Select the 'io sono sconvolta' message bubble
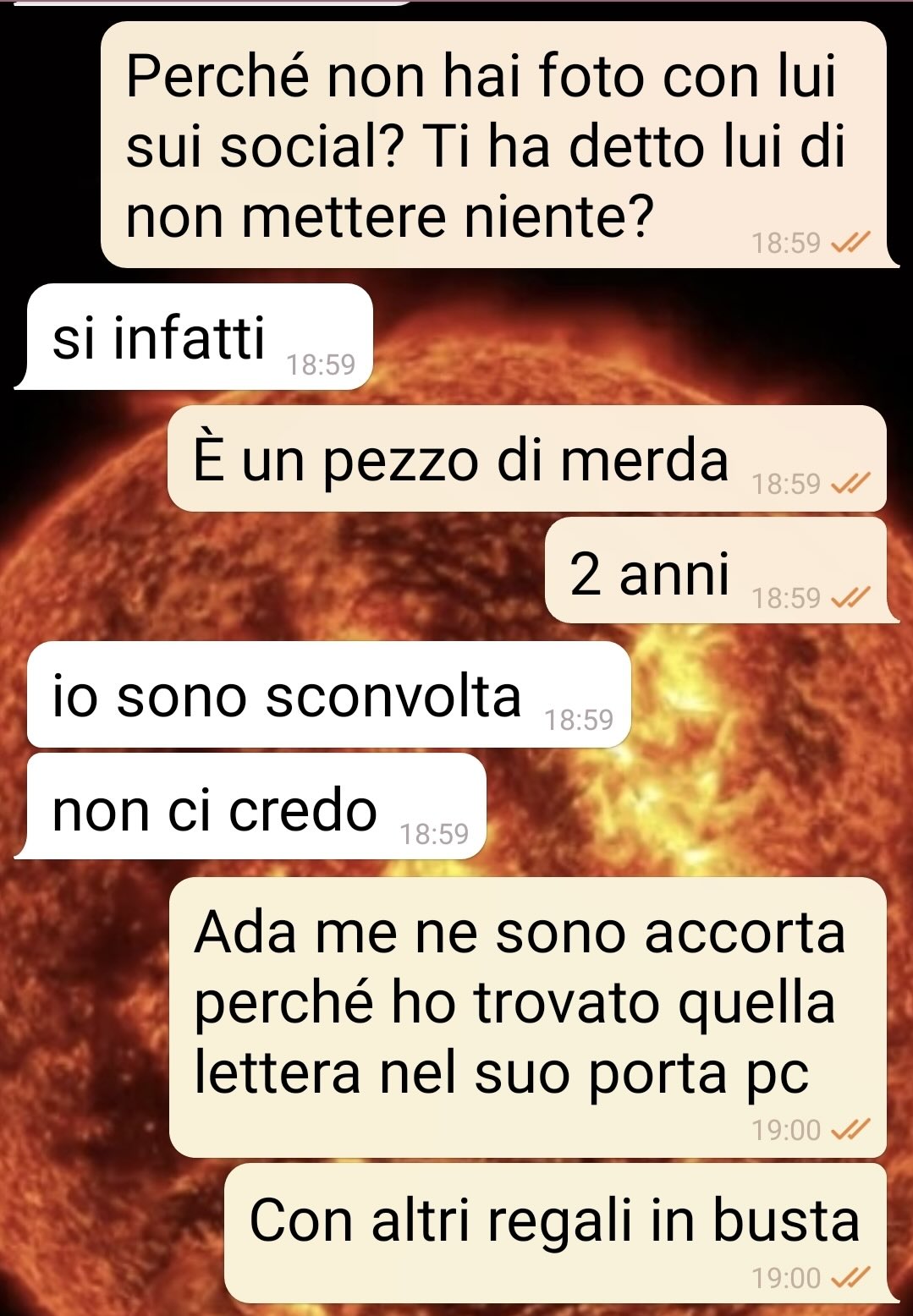 tap(329, 694)
